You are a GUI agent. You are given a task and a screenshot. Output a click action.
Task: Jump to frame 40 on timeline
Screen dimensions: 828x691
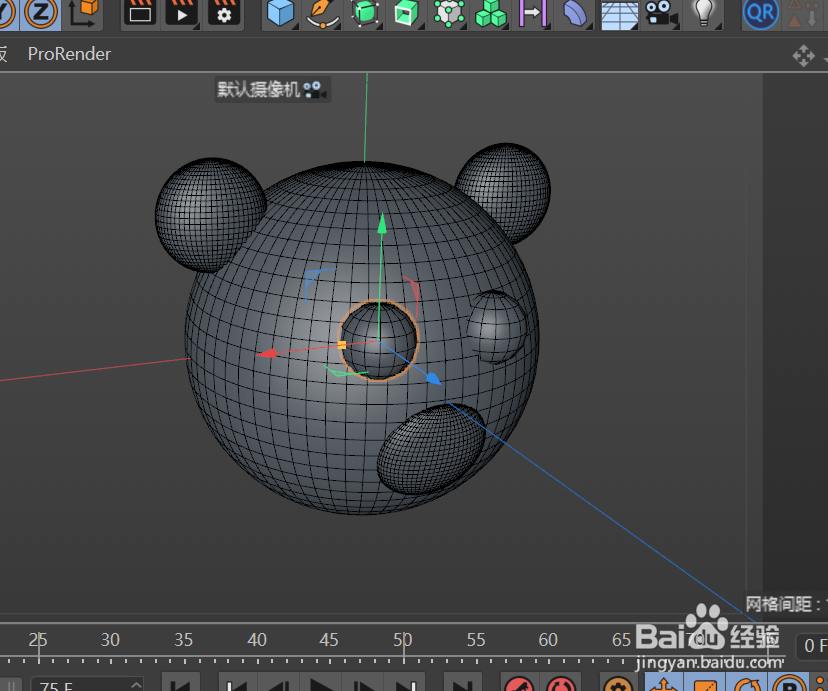(x=257, y=640)
